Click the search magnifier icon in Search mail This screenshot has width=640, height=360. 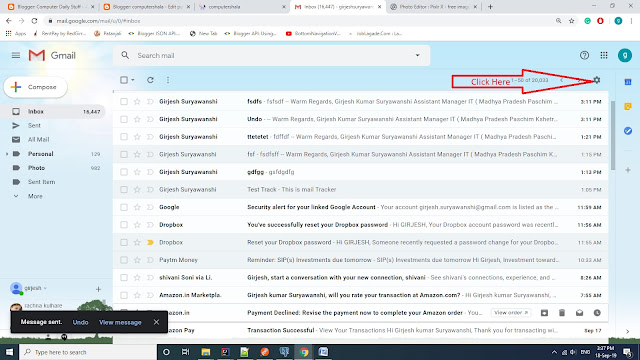coord(125,55)
